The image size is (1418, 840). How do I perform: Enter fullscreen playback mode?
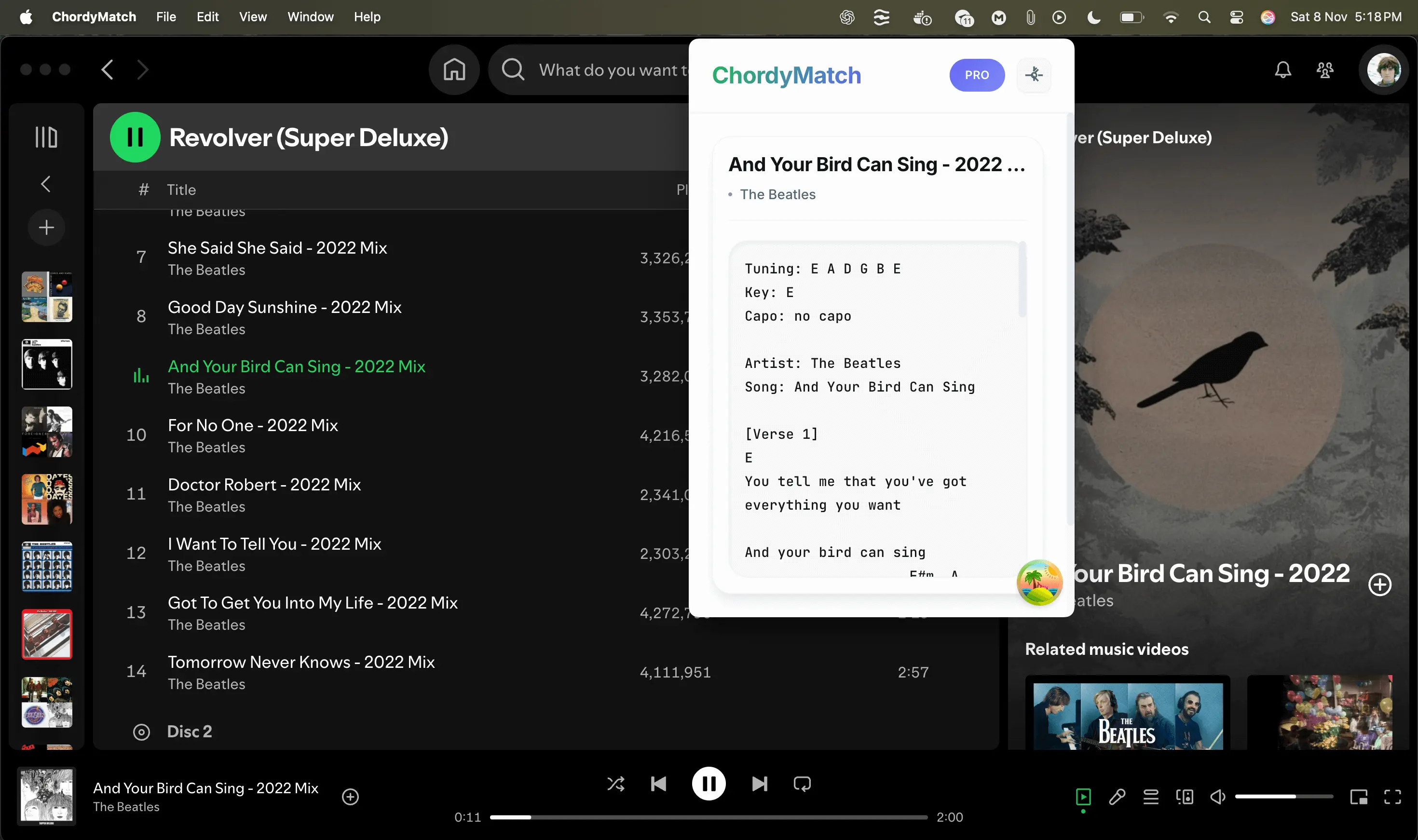coord(1391,797)
